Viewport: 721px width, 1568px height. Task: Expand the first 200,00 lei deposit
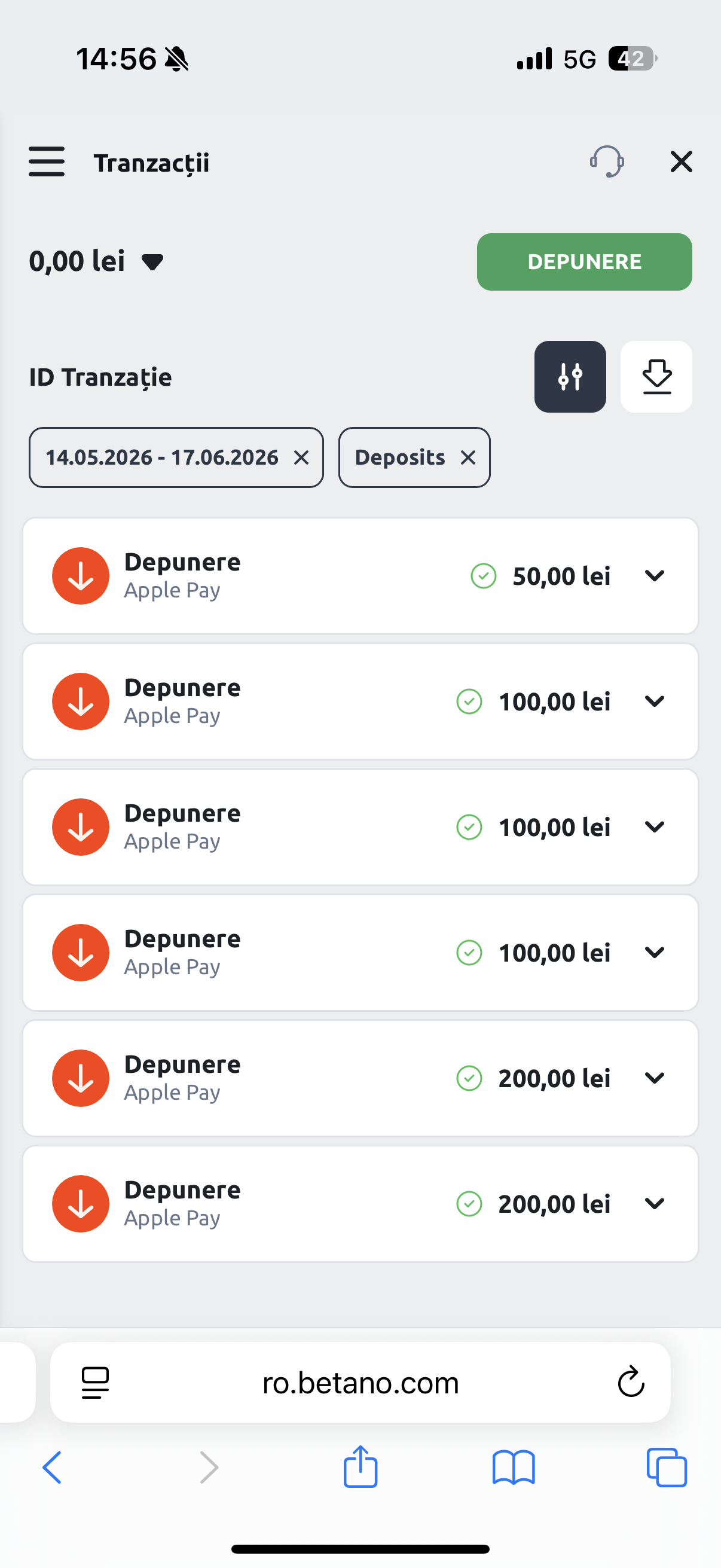point(654,1078)
